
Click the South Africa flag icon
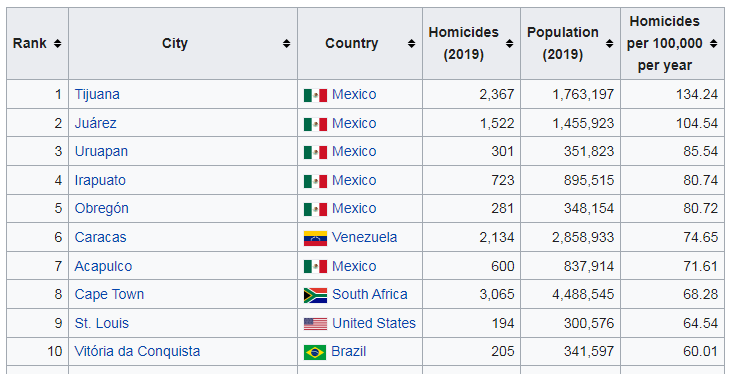315,295
